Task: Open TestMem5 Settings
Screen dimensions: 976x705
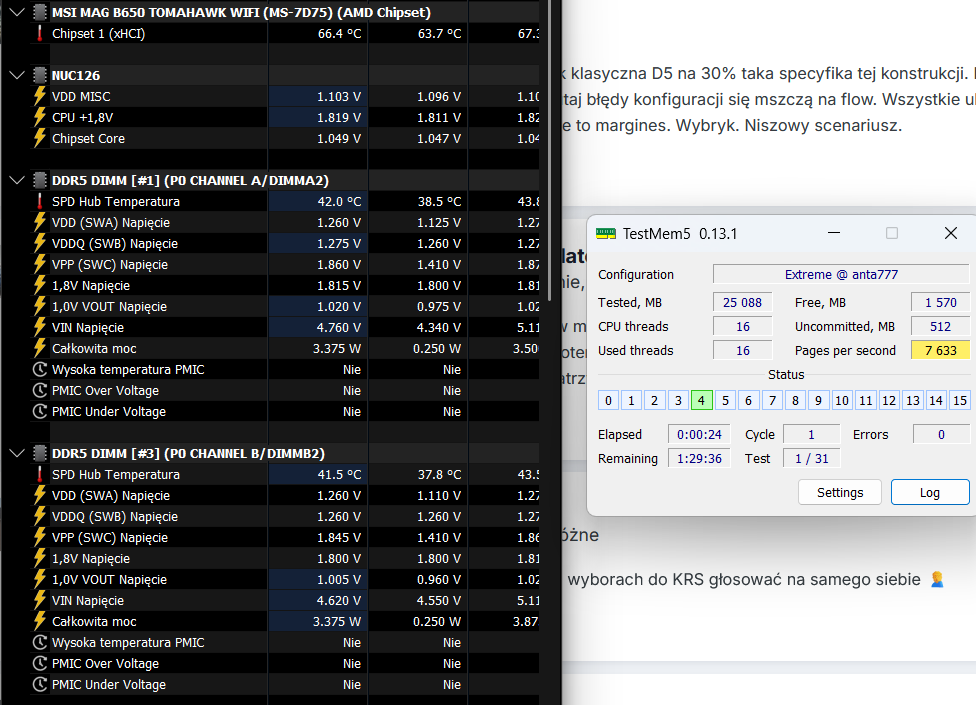Action: pyautogui.click(x=840, y=492)
